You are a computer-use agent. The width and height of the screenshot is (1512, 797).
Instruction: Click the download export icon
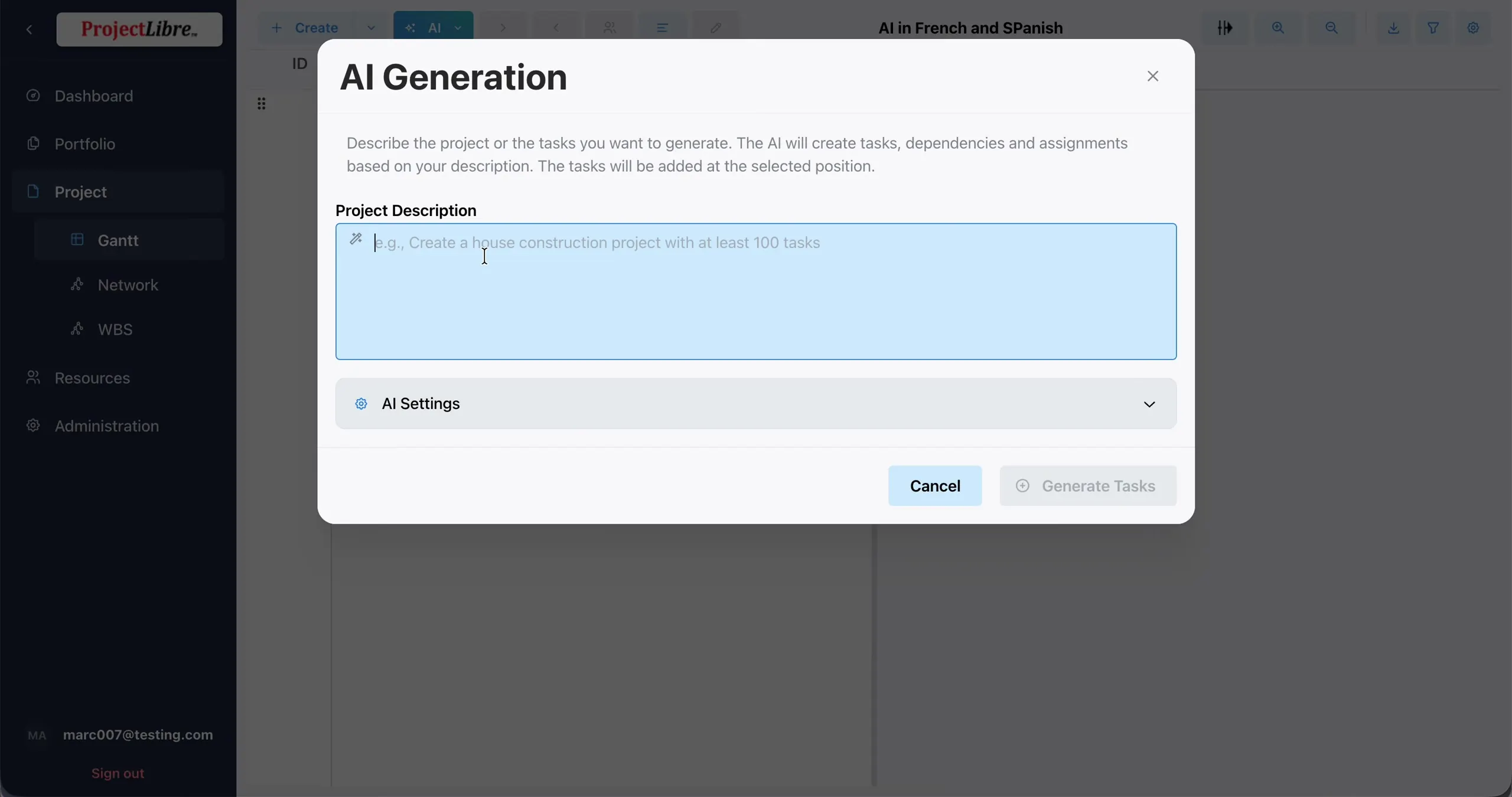1393,28
